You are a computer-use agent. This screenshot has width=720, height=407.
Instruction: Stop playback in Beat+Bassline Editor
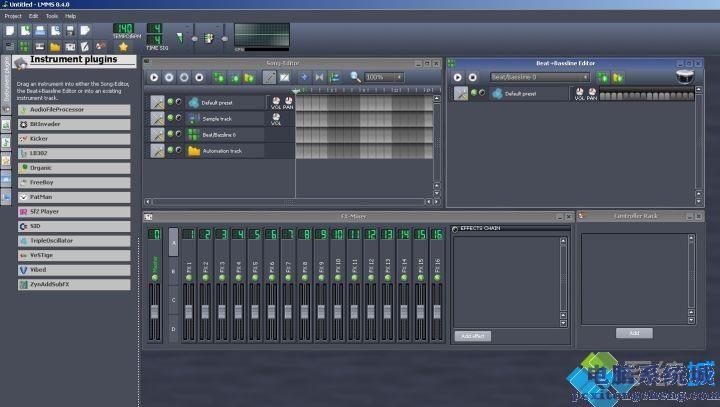coord(472,78)
